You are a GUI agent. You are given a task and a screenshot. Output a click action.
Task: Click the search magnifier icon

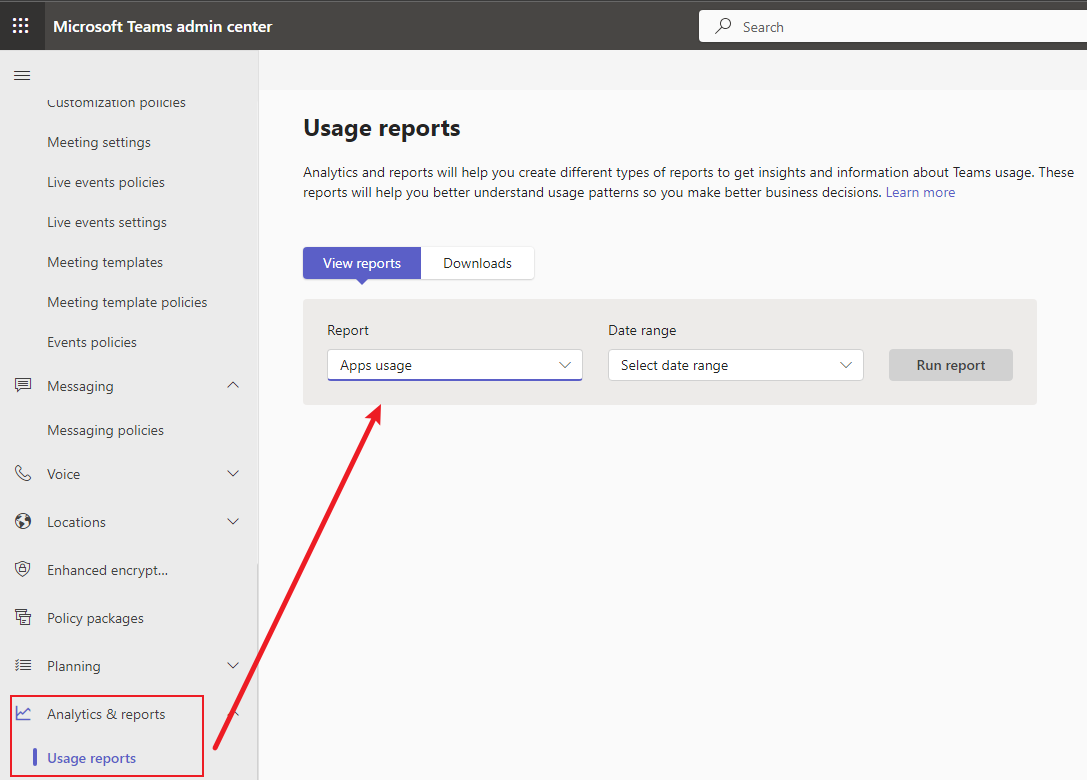[x=723, y=26]
